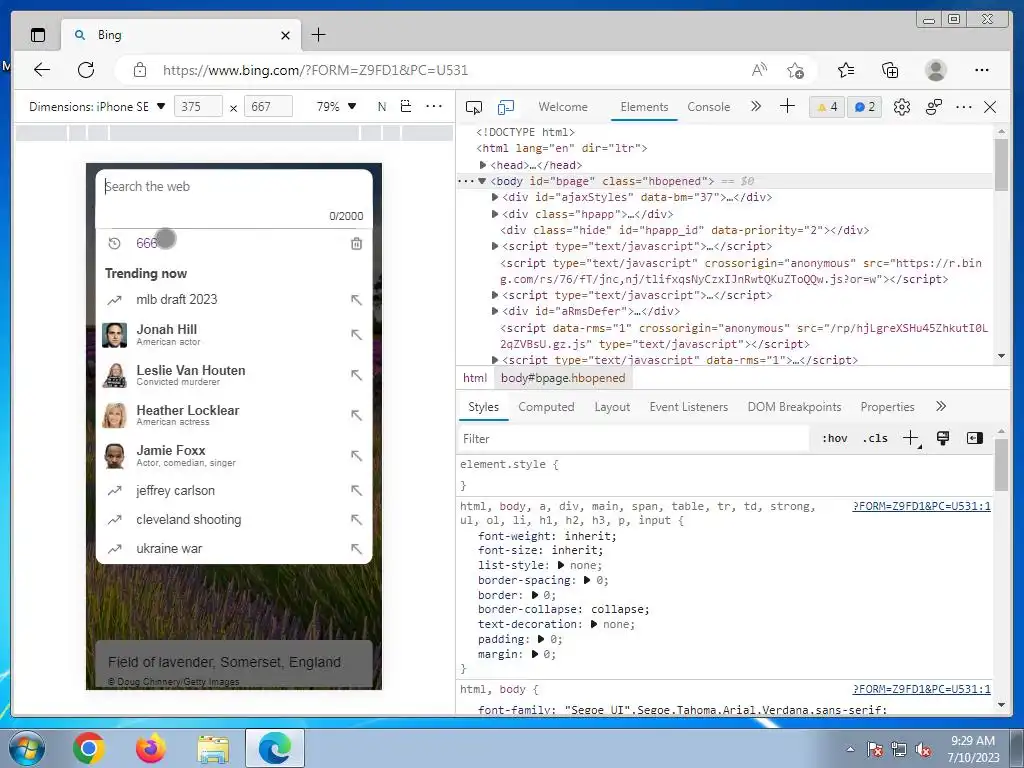Screen dimensions: 1024x768
Task: Switch to the Computed tab
Action: coord(546,407)
